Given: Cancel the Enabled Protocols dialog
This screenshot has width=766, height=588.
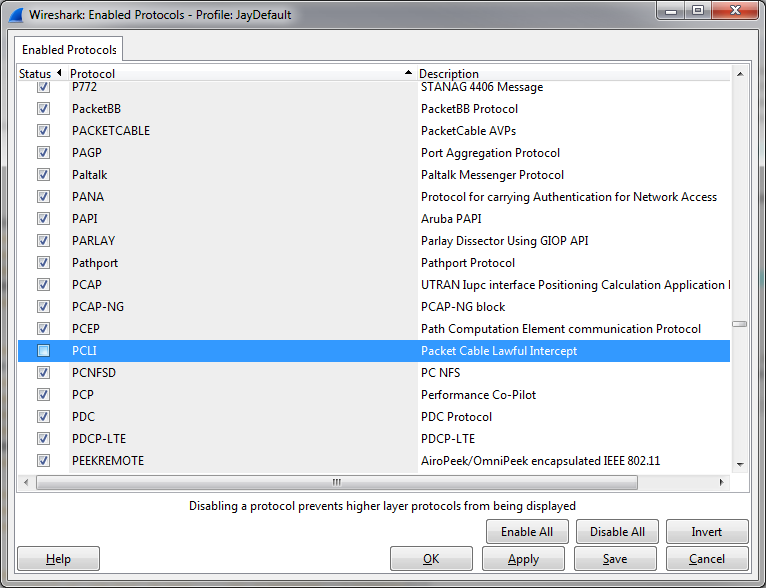Looking at the screenshot, I should coord(707,559).
